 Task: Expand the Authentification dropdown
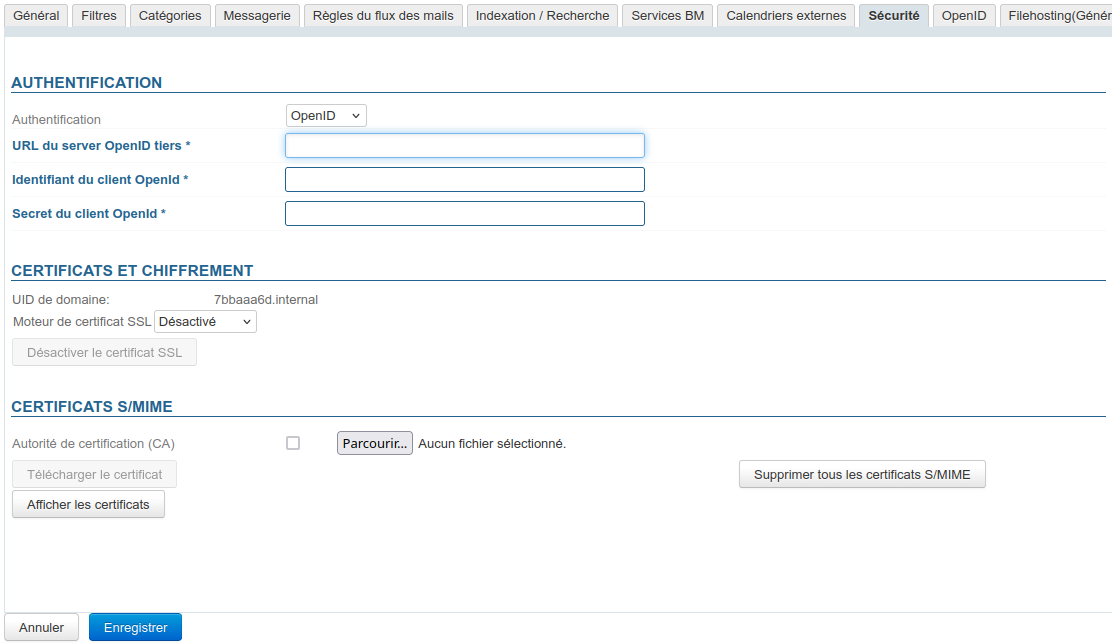pos(326,116)
